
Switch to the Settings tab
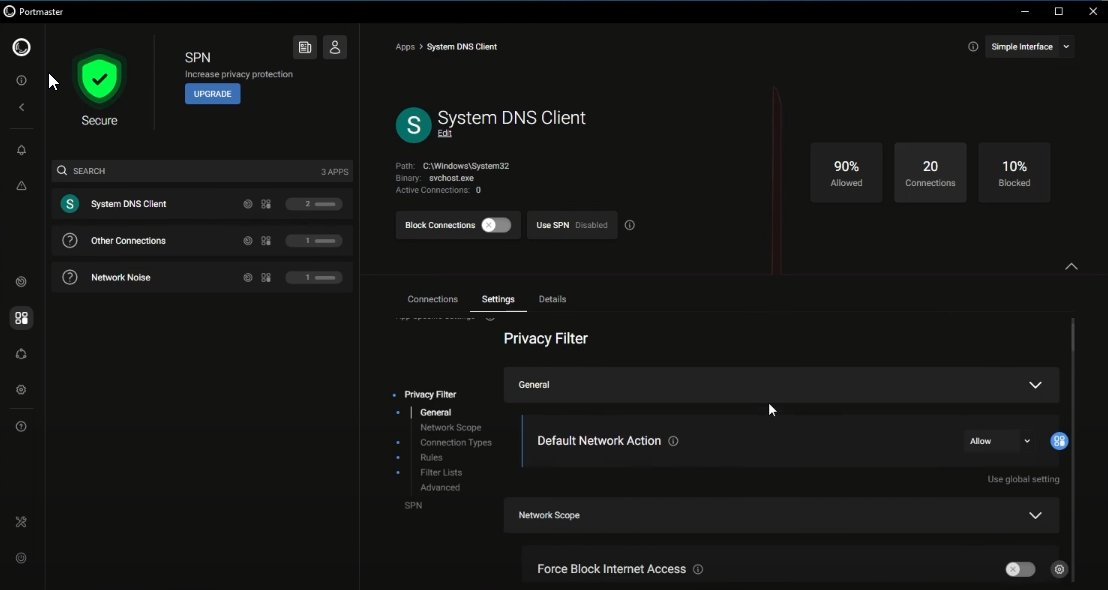[x=498, y=299]
